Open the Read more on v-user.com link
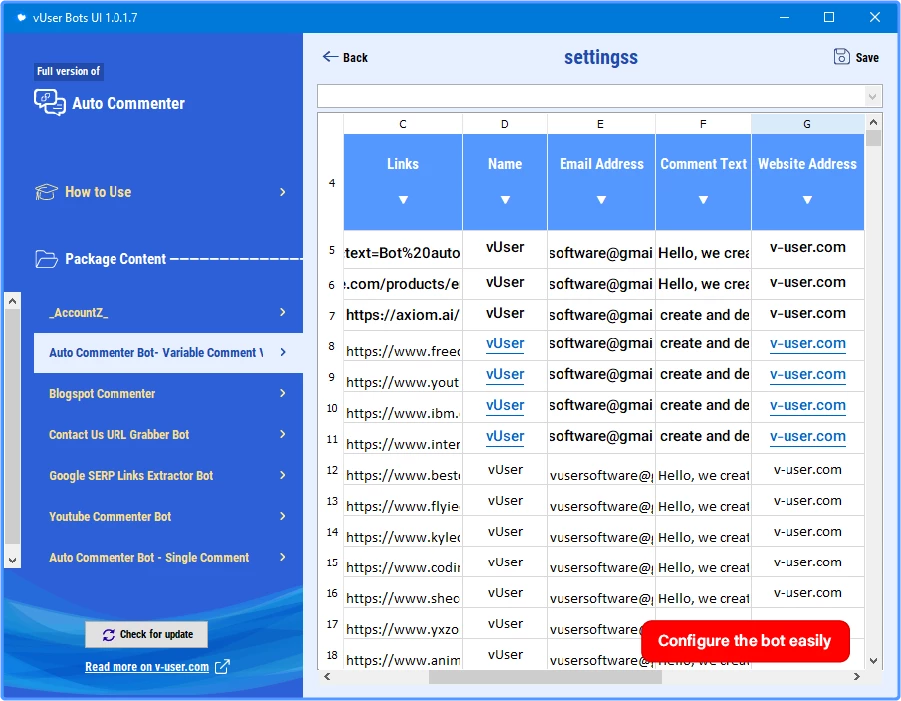The width and height of the screenshot is (901, 701). (147, 667)
